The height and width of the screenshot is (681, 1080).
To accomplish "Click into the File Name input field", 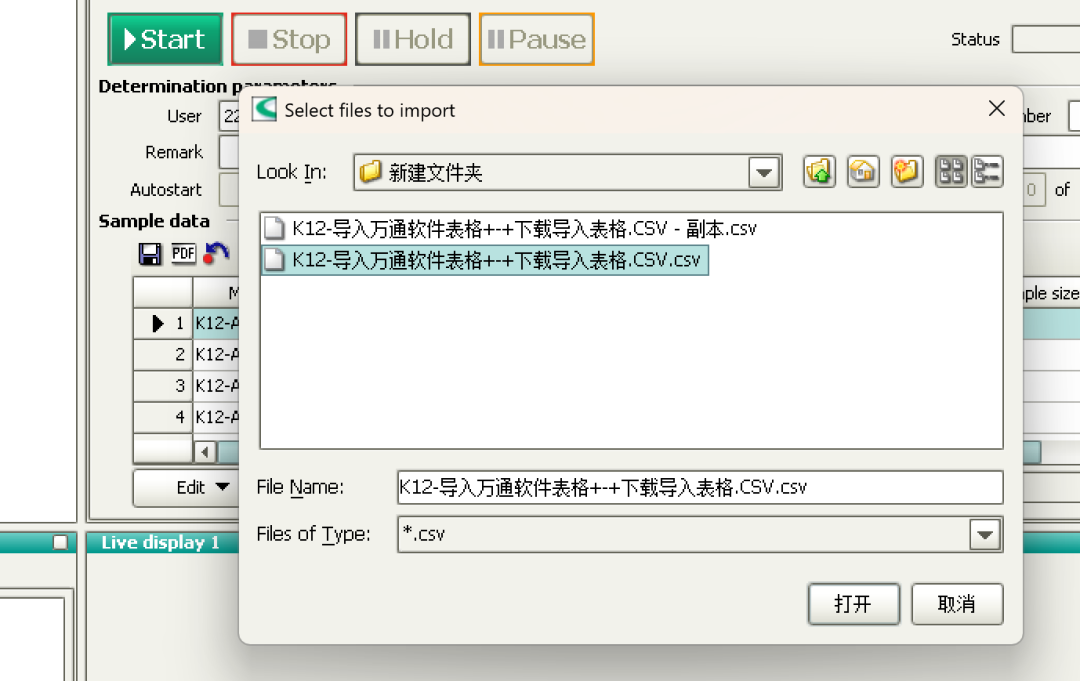I will (x=700, y=488).
